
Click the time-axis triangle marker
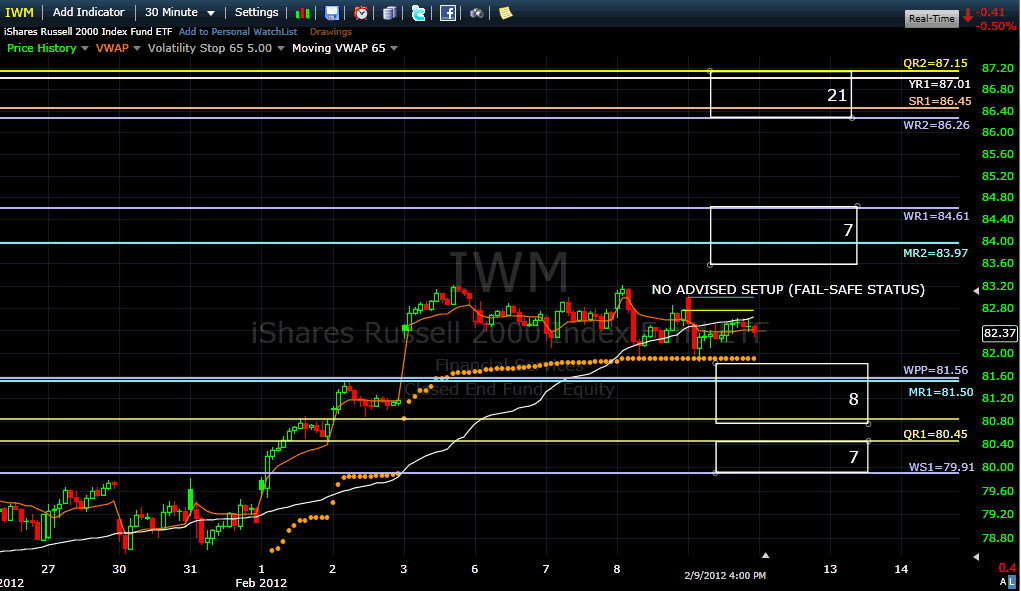tap(766, 555)
